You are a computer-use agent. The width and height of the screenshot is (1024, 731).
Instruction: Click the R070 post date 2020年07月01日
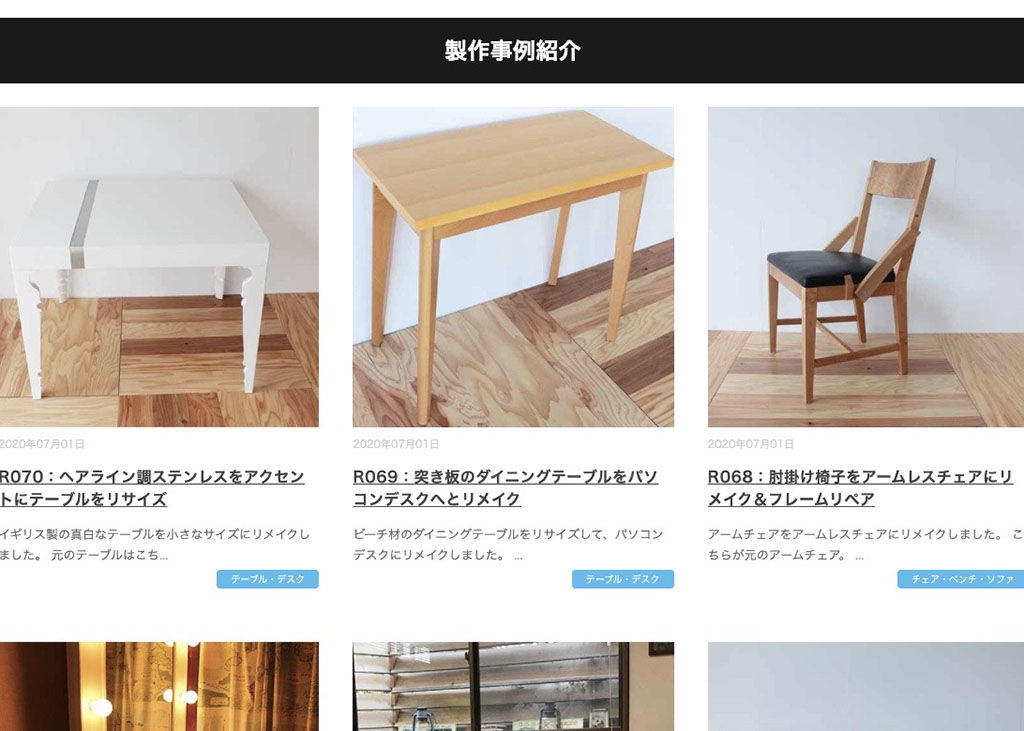pos(42,444)
